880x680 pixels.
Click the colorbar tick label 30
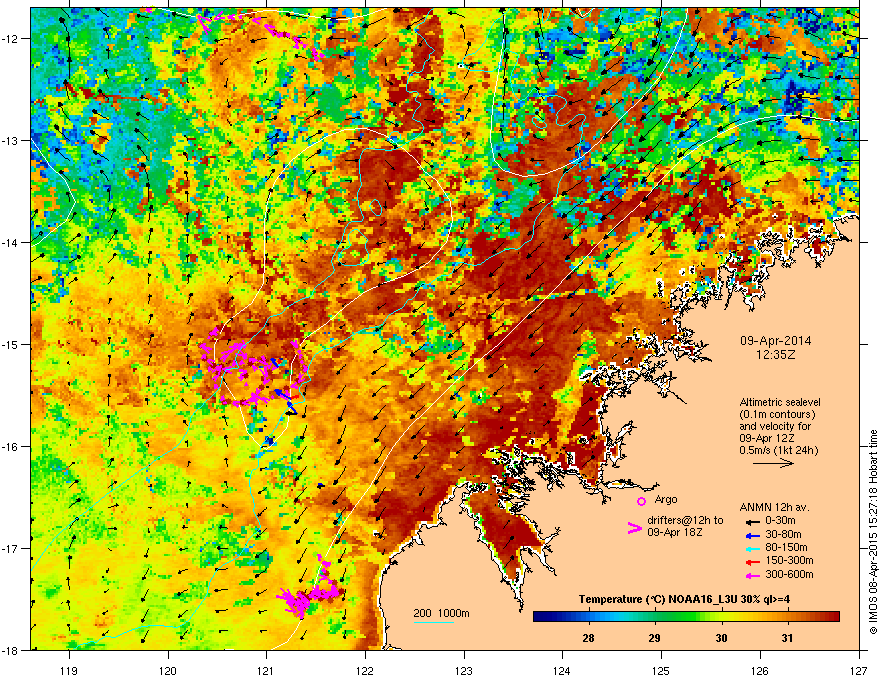point(721,638)
